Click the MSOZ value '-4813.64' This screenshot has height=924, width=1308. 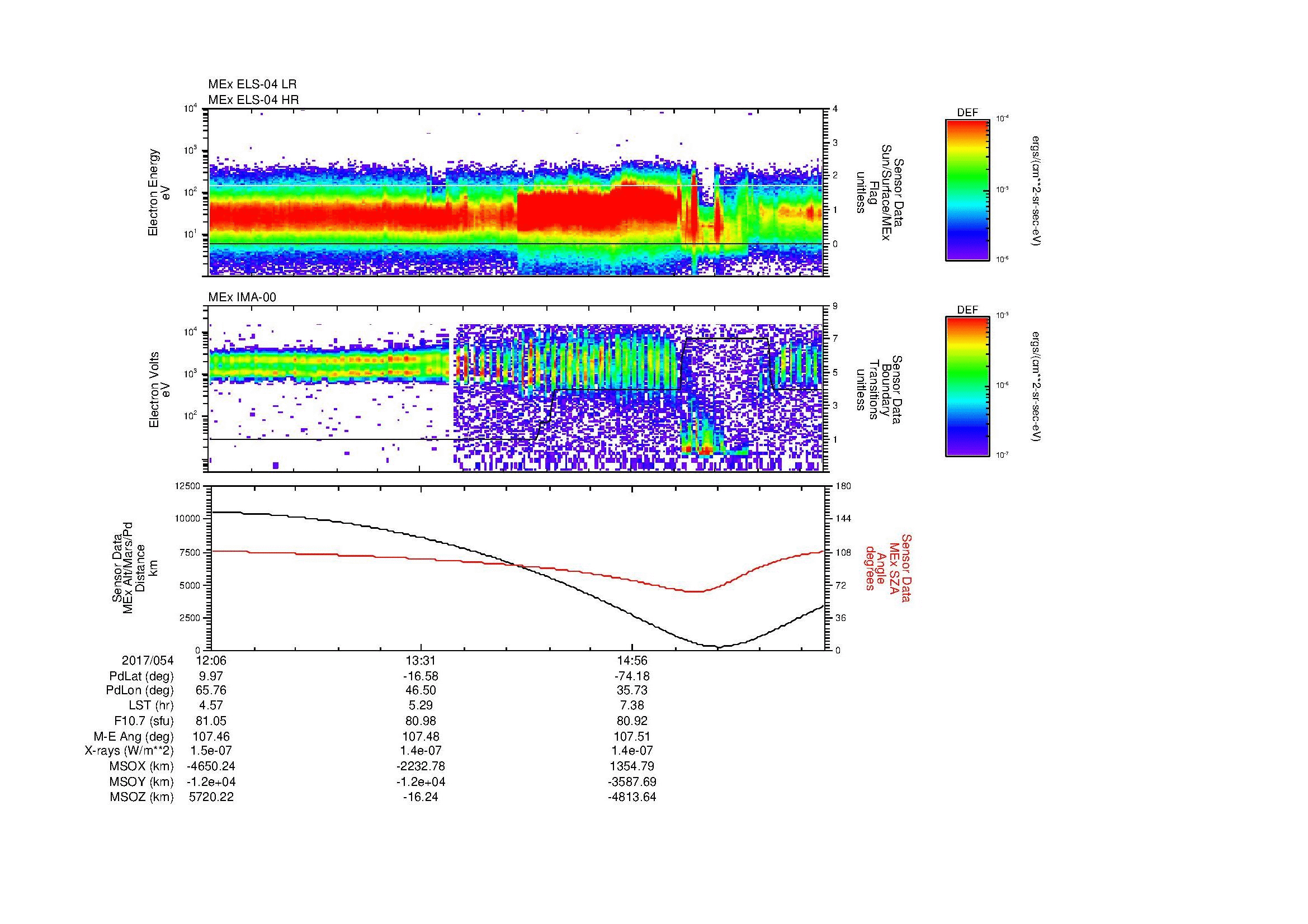point(632,797)
